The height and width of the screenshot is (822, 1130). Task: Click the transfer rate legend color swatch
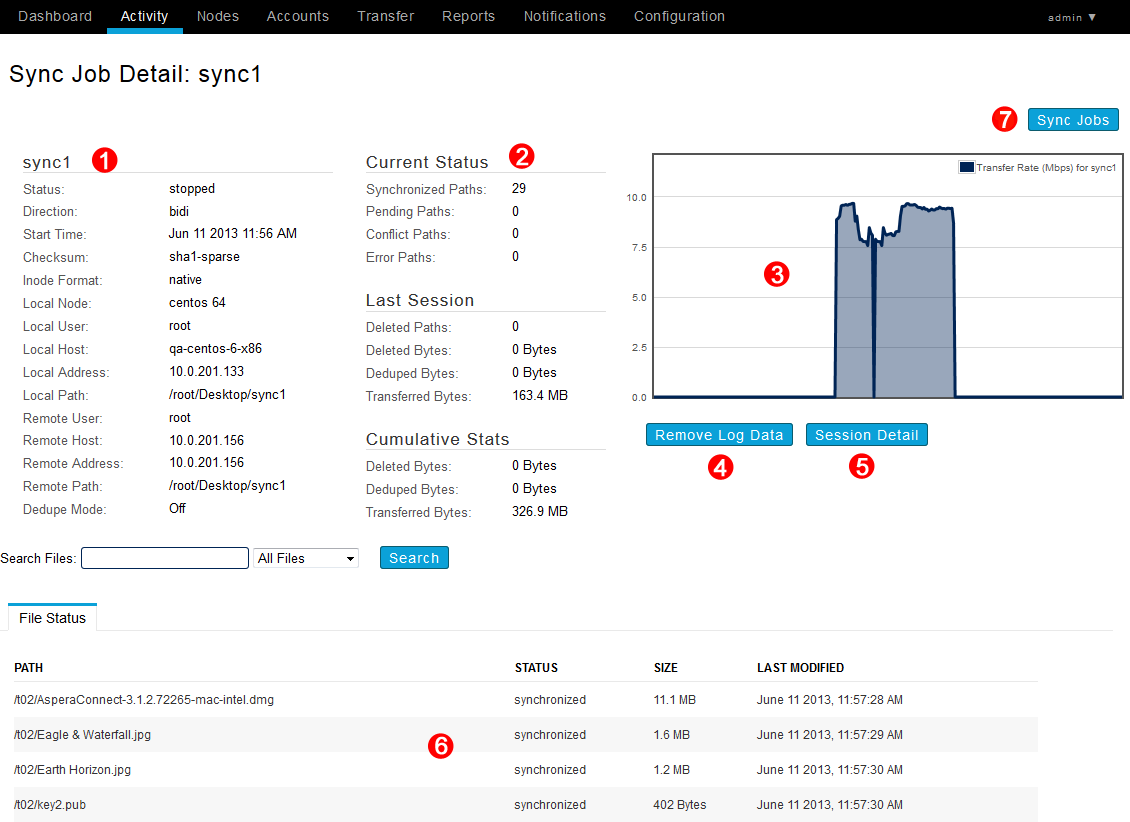click(966, 167)
